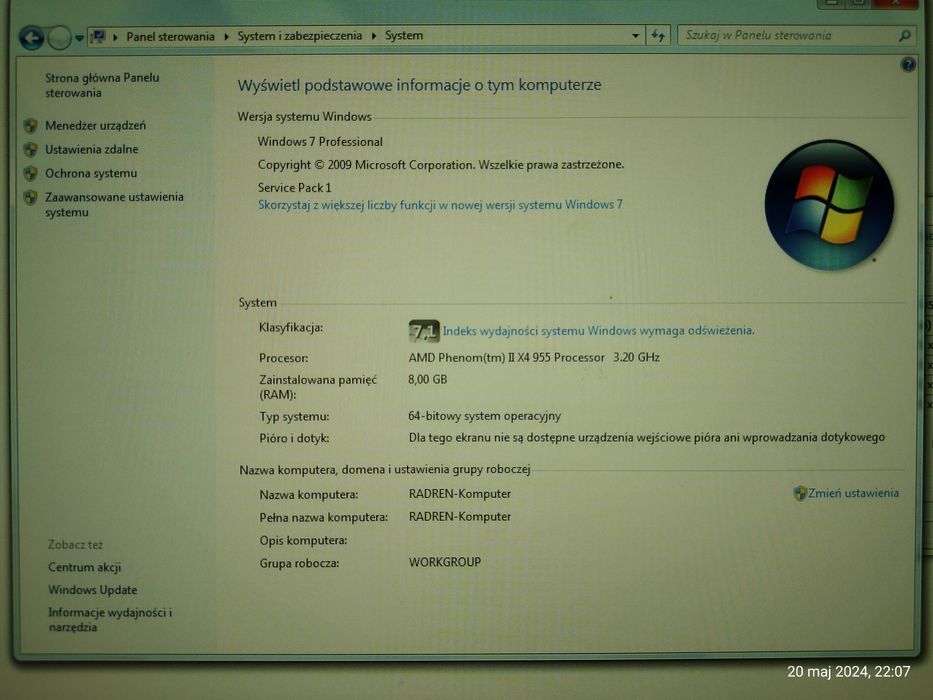Click shield icon next to Menedżer urządzeń
The height and width of the screenshot is (700, 933).
(31, 126)
